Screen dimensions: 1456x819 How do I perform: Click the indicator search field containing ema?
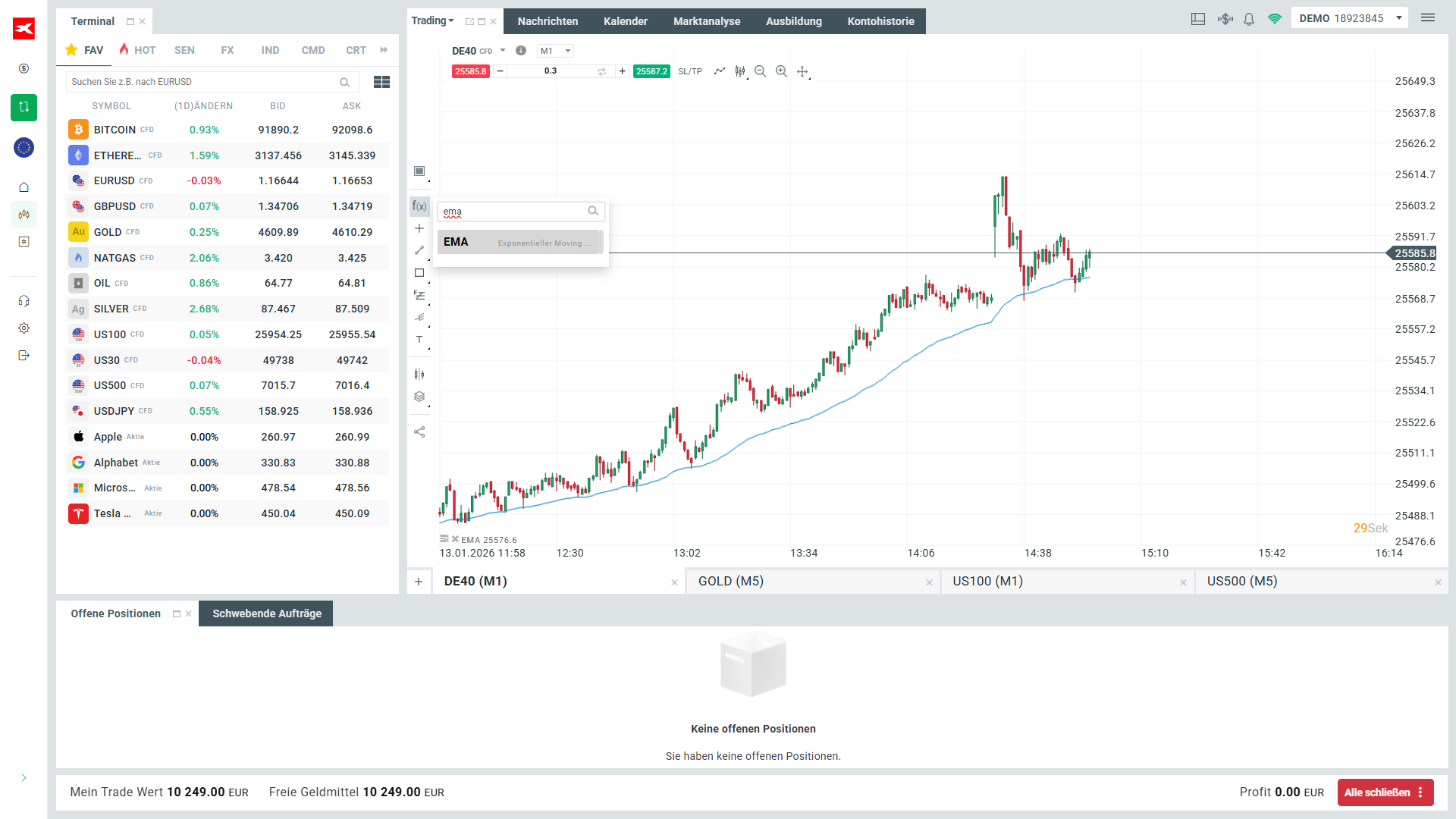click(x=520, y=212)
